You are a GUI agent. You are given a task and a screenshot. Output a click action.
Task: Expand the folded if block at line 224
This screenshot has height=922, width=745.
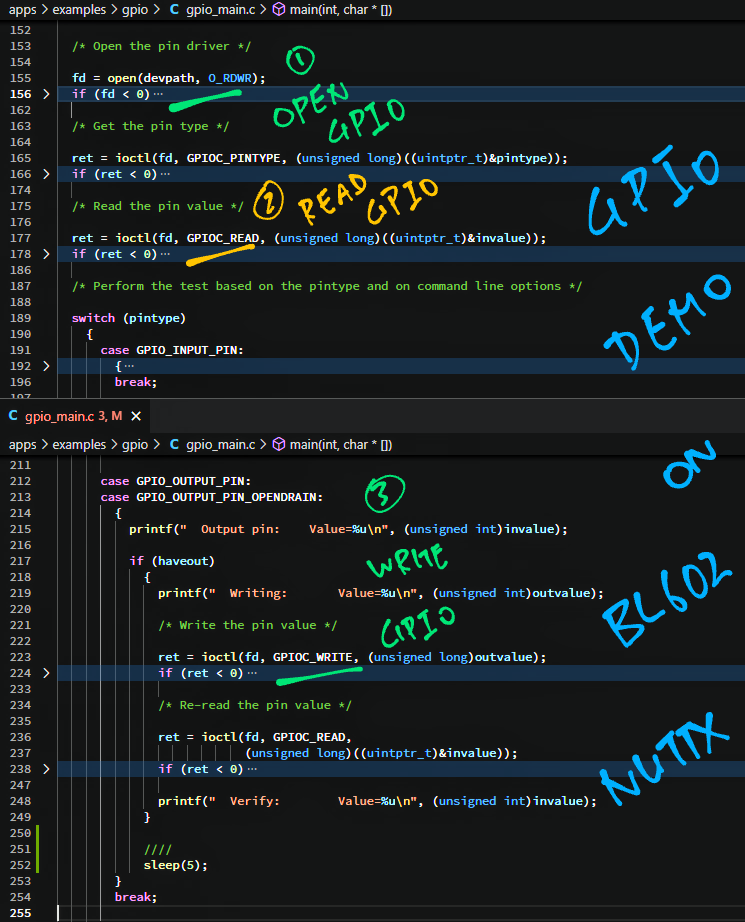point(46,673)
